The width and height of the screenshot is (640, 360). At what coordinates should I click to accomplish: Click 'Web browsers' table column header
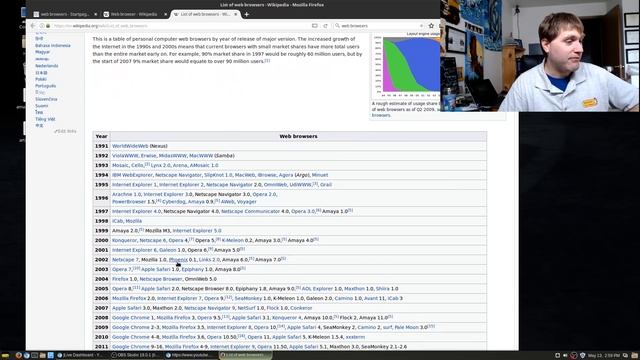click(298, 136)
